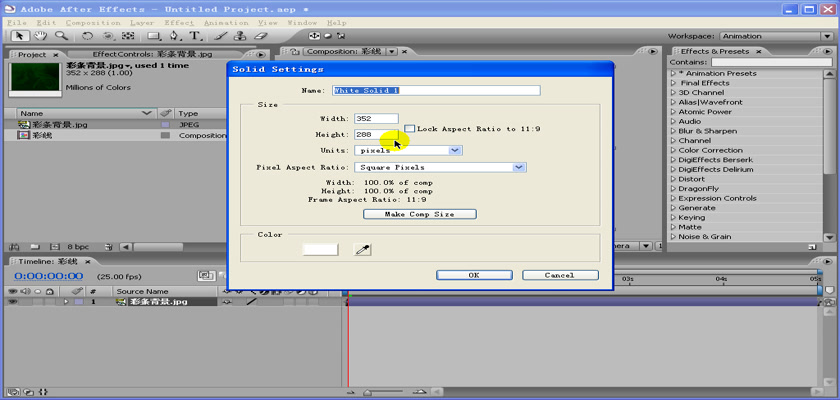Click the audio speaker column icon in Timeline
Viewport: 840px width, 400px height.
[25, 292]
